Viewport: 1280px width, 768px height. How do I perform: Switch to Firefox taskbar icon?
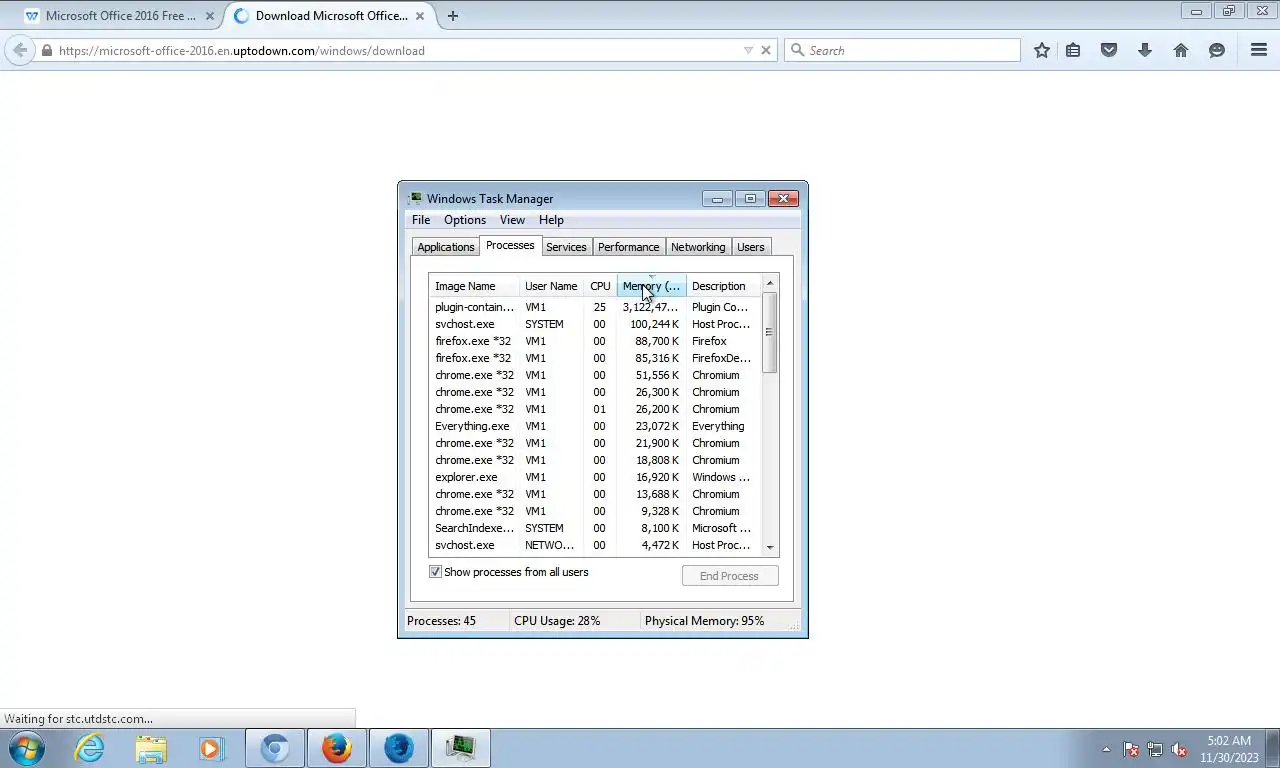click(x=337, y=748)
